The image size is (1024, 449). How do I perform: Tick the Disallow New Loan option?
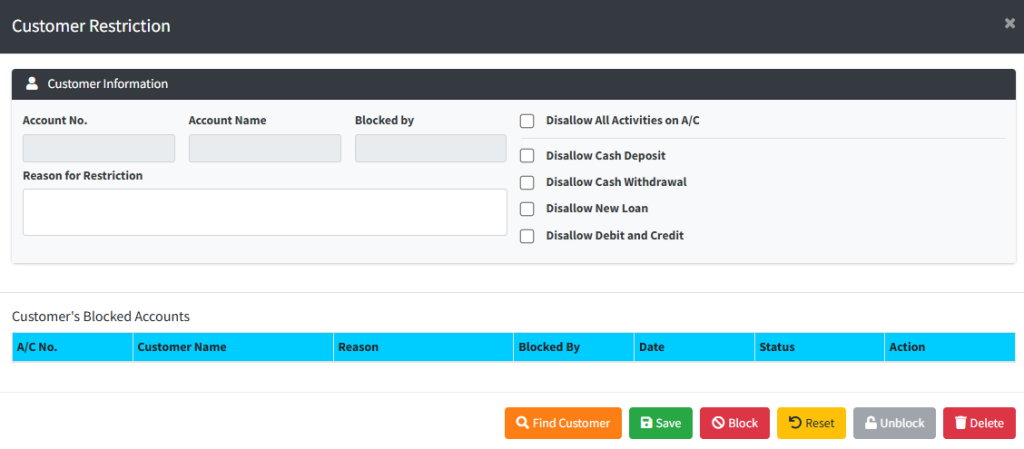pyautogui.click(x=527, y=209)
